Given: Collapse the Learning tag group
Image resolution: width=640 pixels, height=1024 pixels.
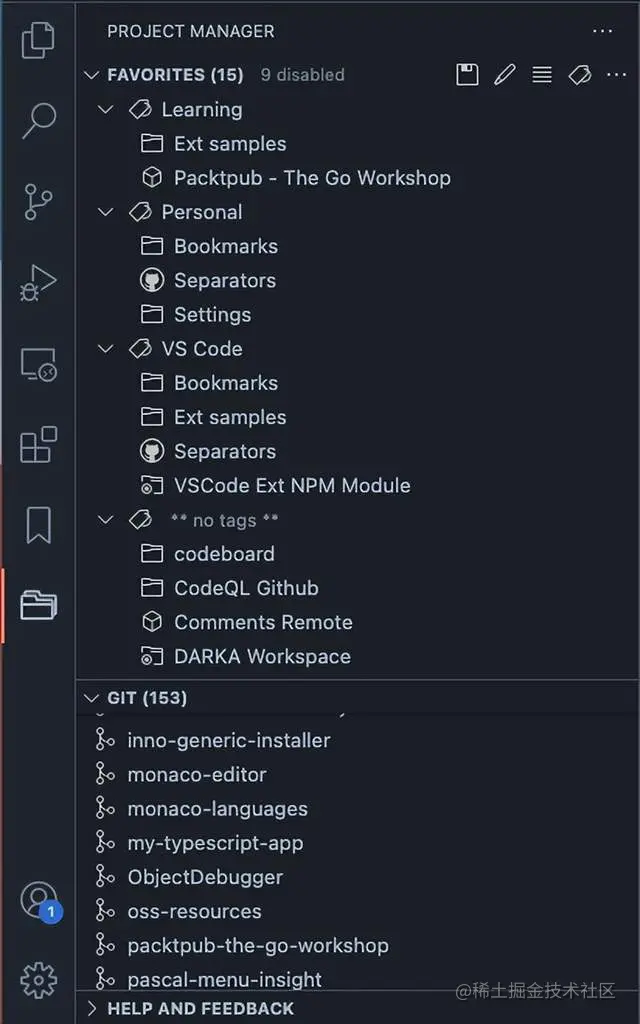Looking at the screenshot, I should tap(105, 110).
